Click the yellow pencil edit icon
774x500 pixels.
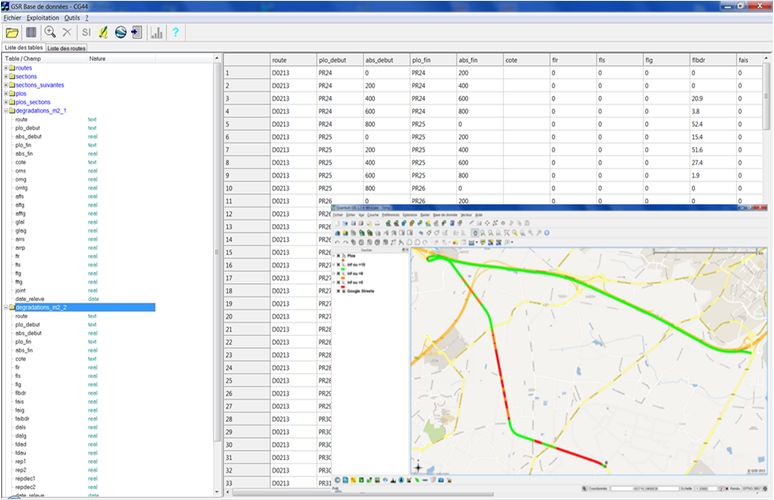click(104, 33)
